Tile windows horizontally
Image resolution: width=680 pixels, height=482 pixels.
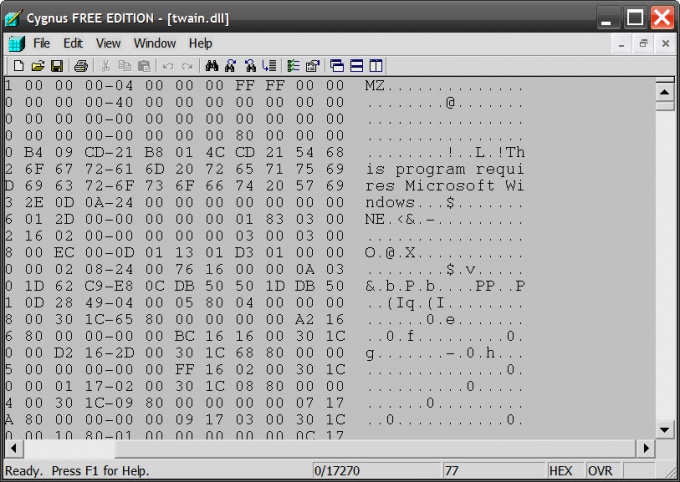coord(356,66)
